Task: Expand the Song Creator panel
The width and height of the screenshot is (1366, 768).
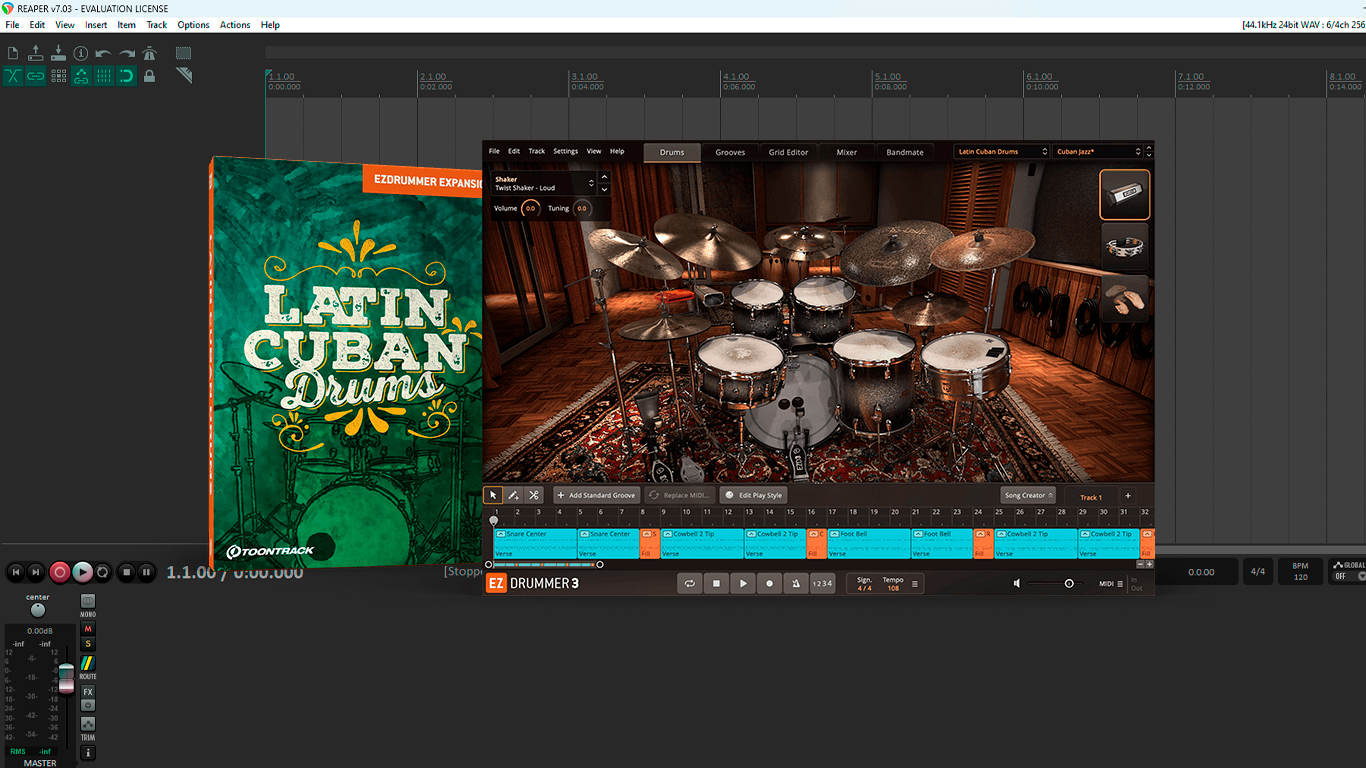Action: [x=1028, y=495]
